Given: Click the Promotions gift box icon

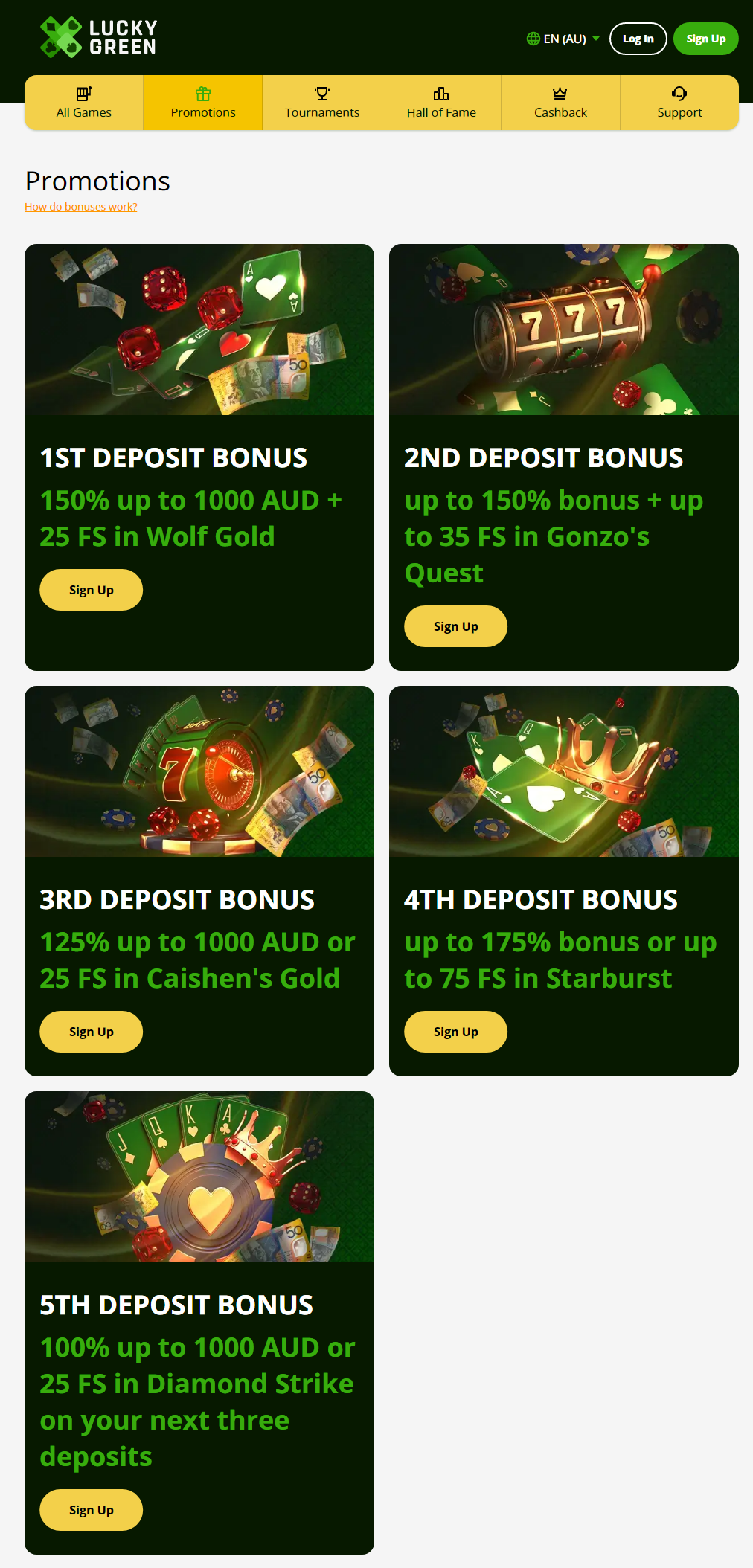Looking at the screenshot, I should pyautogui.click(x=203, y=94).
